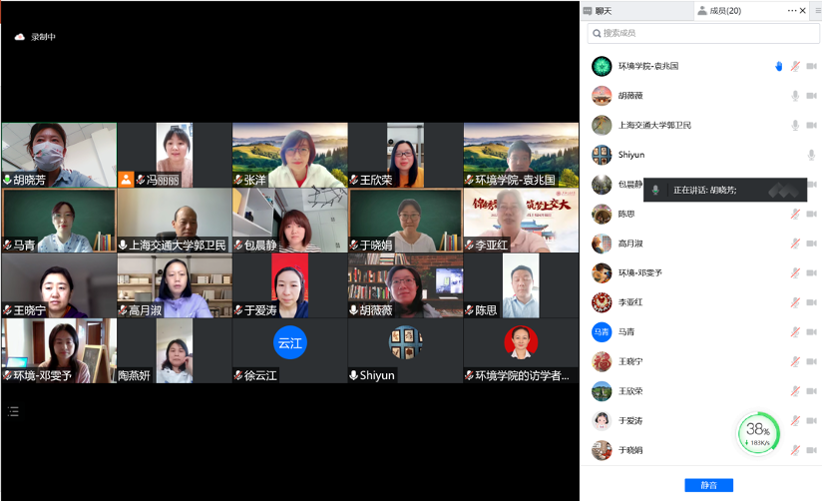This screenshot has width=822, height=502.
Task: Click the camera icon next to 马青
Action: (811, 332)
